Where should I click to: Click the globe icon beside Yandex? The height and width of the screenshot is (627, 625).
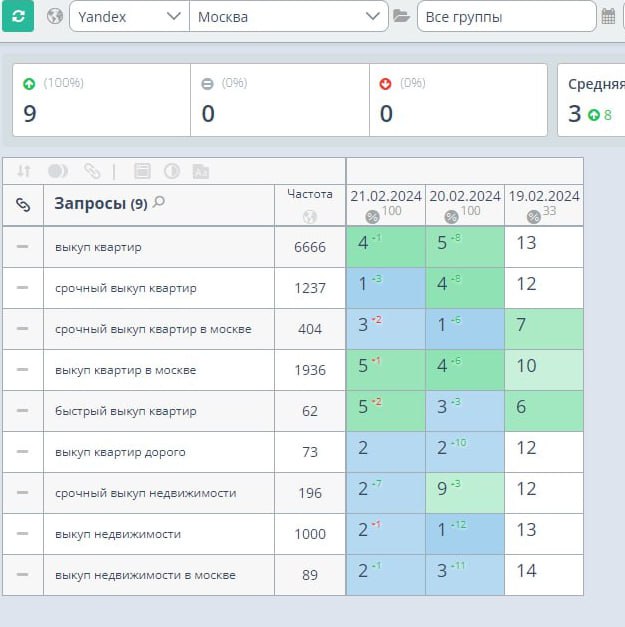pyautogui.click(x=55, y=16)
